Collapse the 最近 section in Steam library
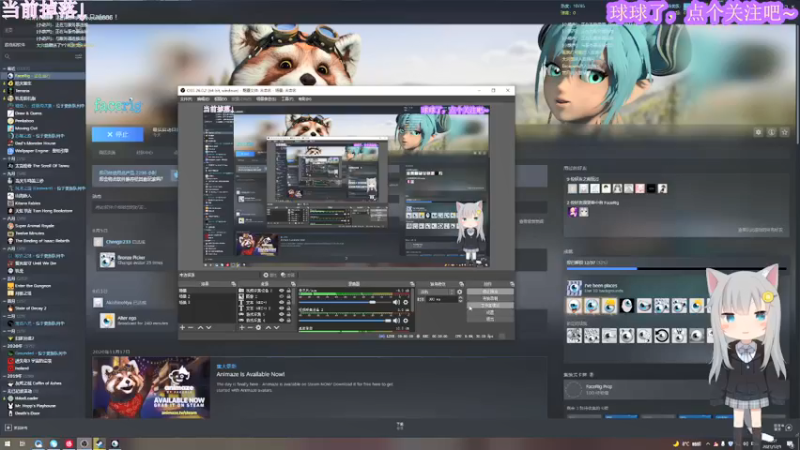Screen dimensions: 800x450 [5, 68]
